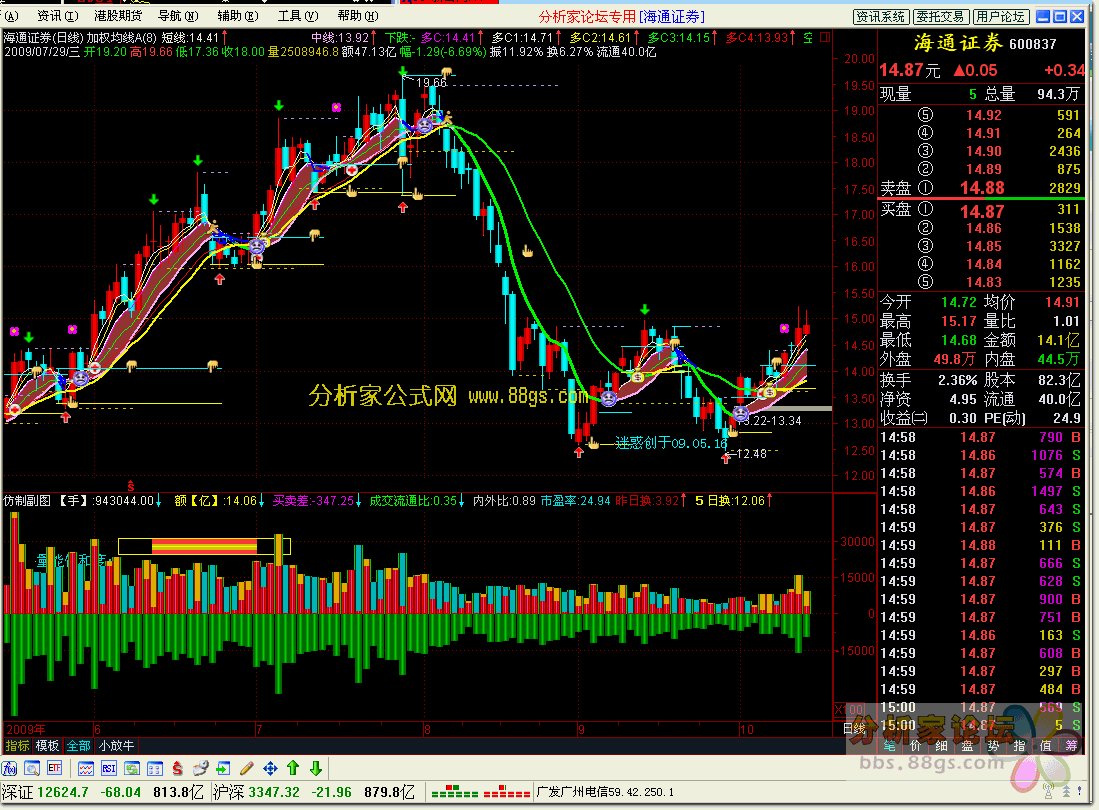Click the 用户论坛 button

coord(1002,17)
